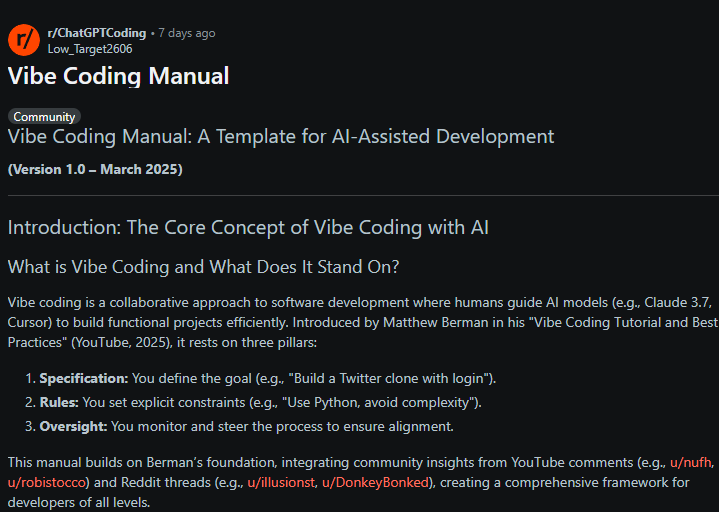Open the r/ChatGPTCoding subreddit avatar icon

pos(24,40)
